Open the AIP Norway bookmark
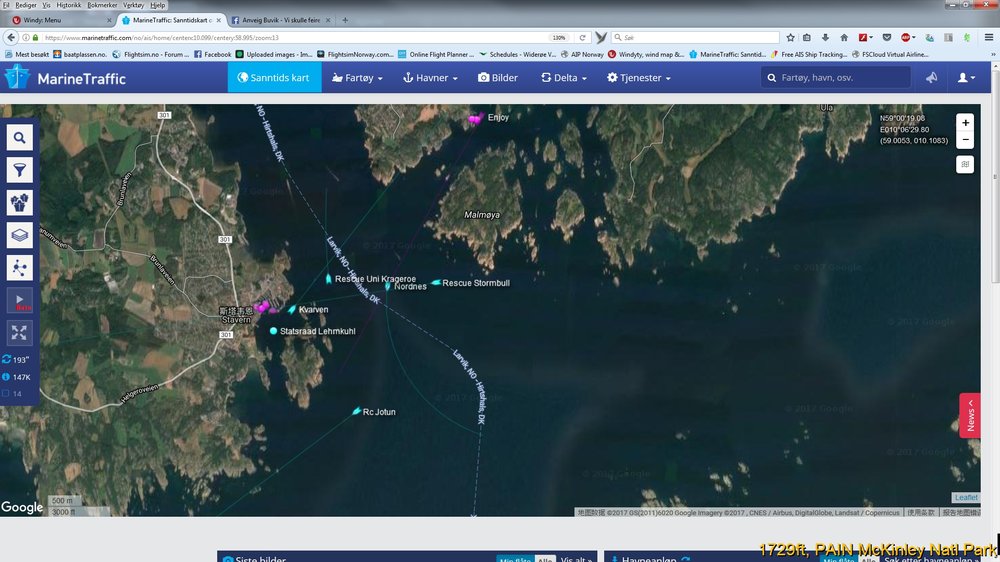Screen dimensions: 1000x562 tap(582, 54)
